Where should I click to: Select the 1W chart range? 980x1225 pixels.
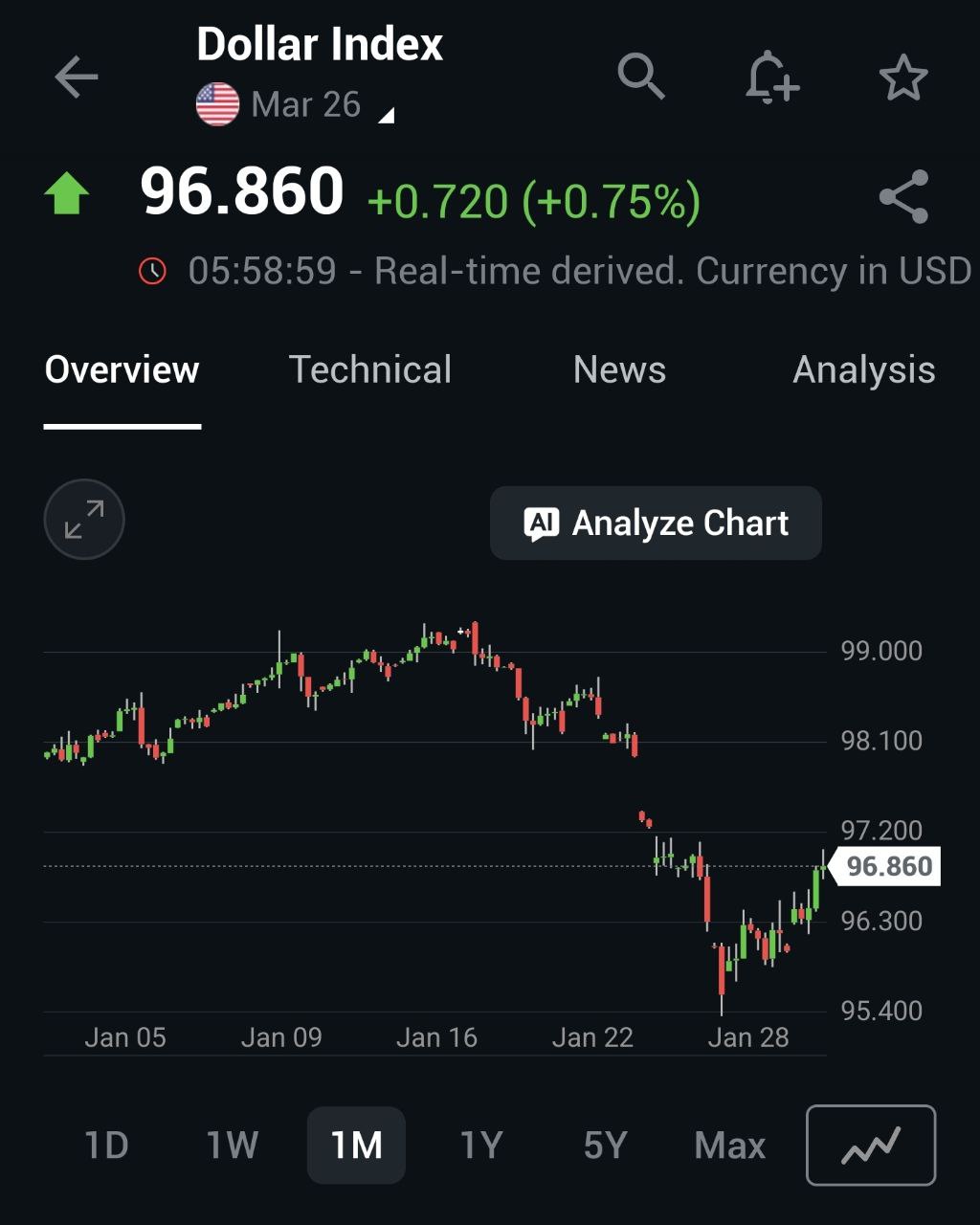coord(233,1145)
